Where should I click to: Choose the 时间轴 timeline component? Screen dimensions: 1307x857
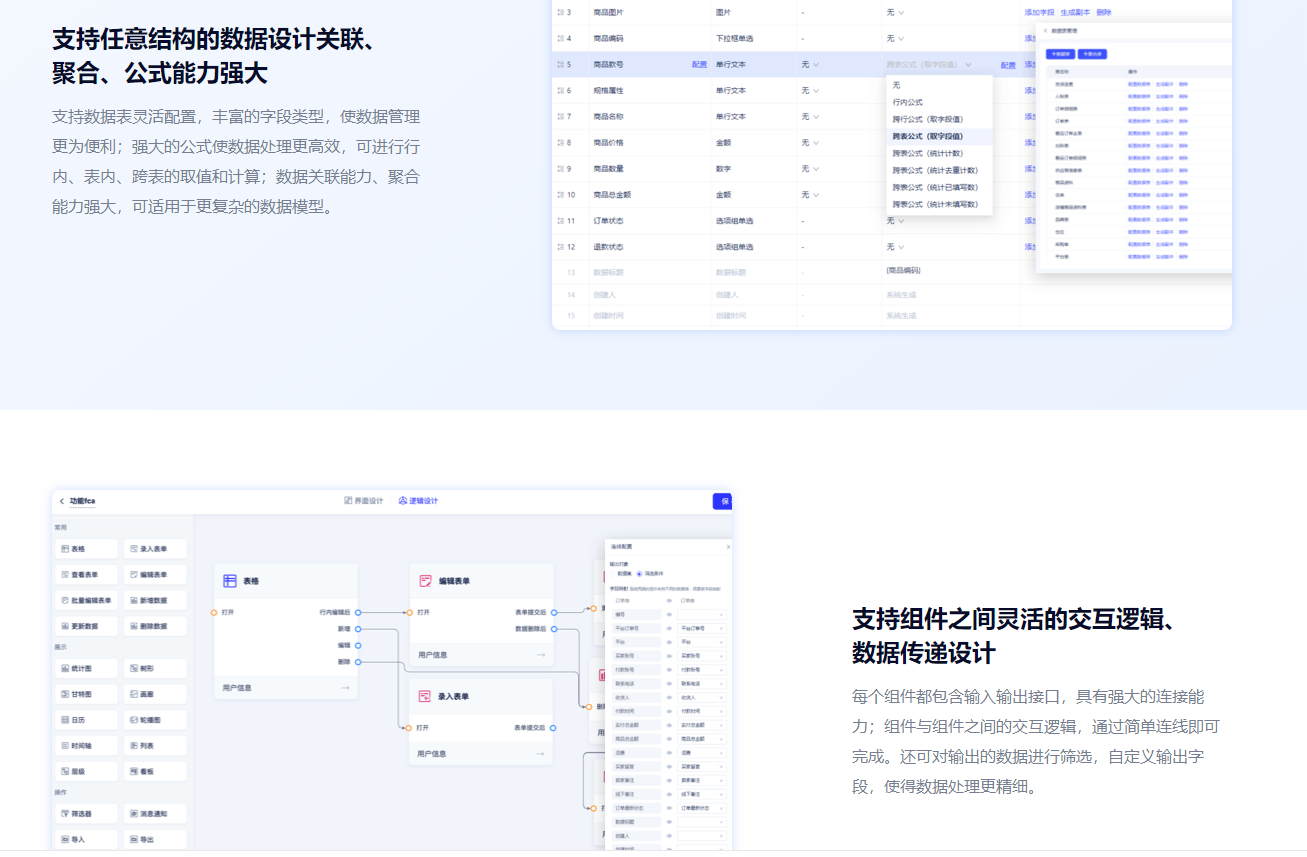click(86, 746)
